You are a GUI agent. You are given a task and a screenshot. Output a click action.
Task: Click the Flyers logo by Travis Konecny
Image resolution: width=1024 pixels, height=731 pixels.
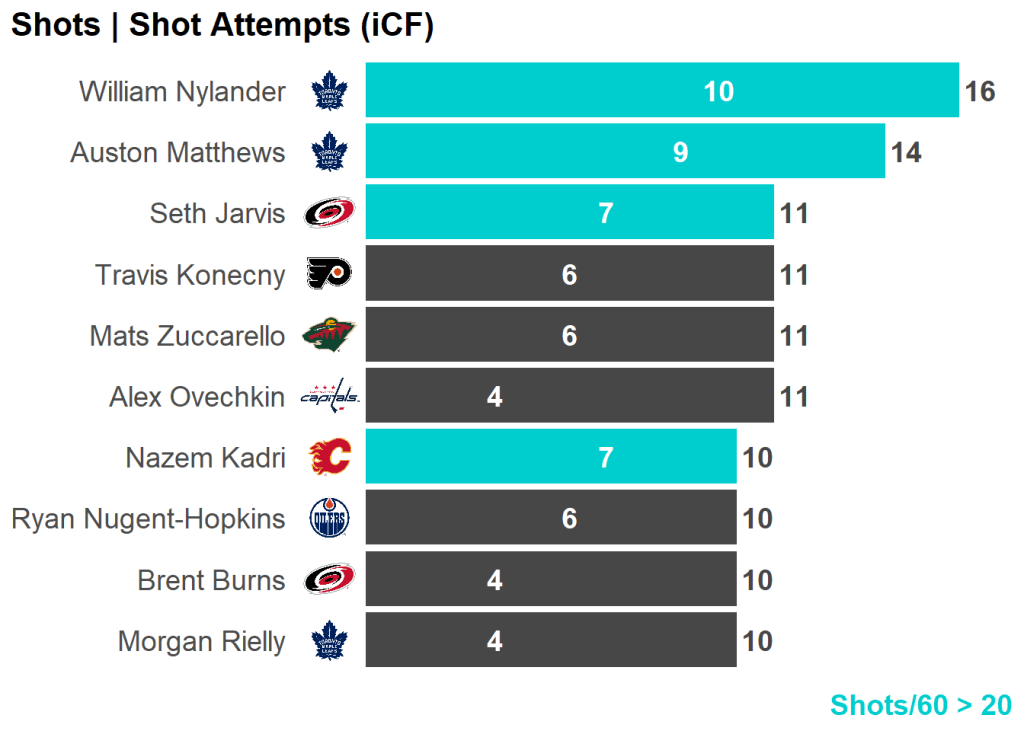[328, 274]
